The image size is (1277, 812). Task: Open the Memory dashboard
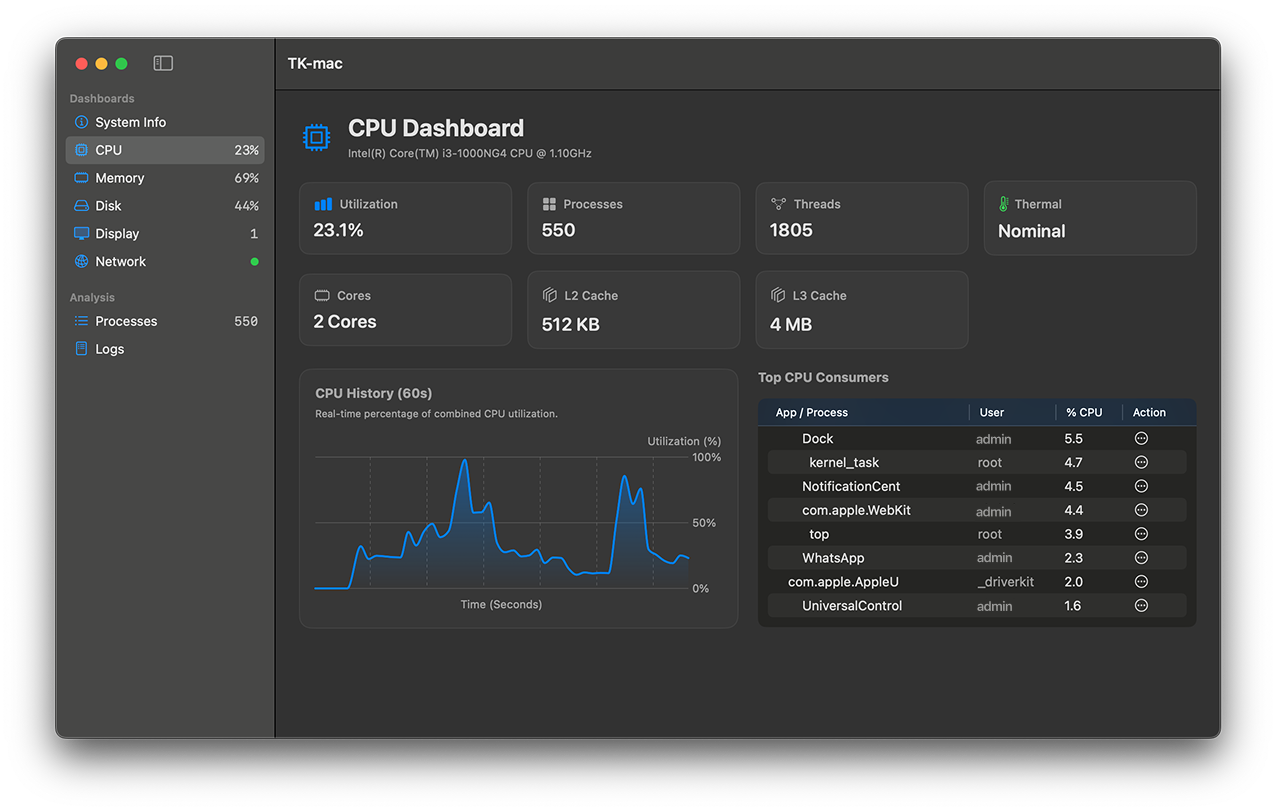120,177
